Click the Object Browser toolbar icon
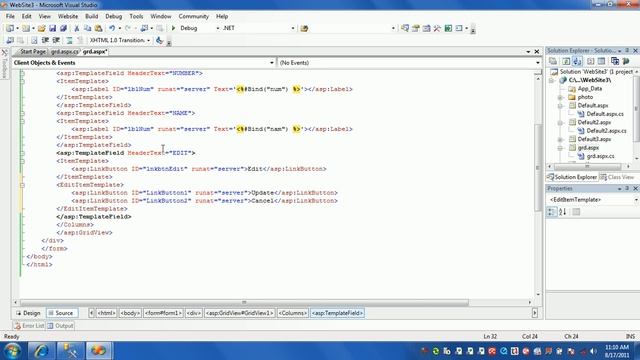Viewport: 640px width, 360px height. pyautogui.click(x=427, y=28)
